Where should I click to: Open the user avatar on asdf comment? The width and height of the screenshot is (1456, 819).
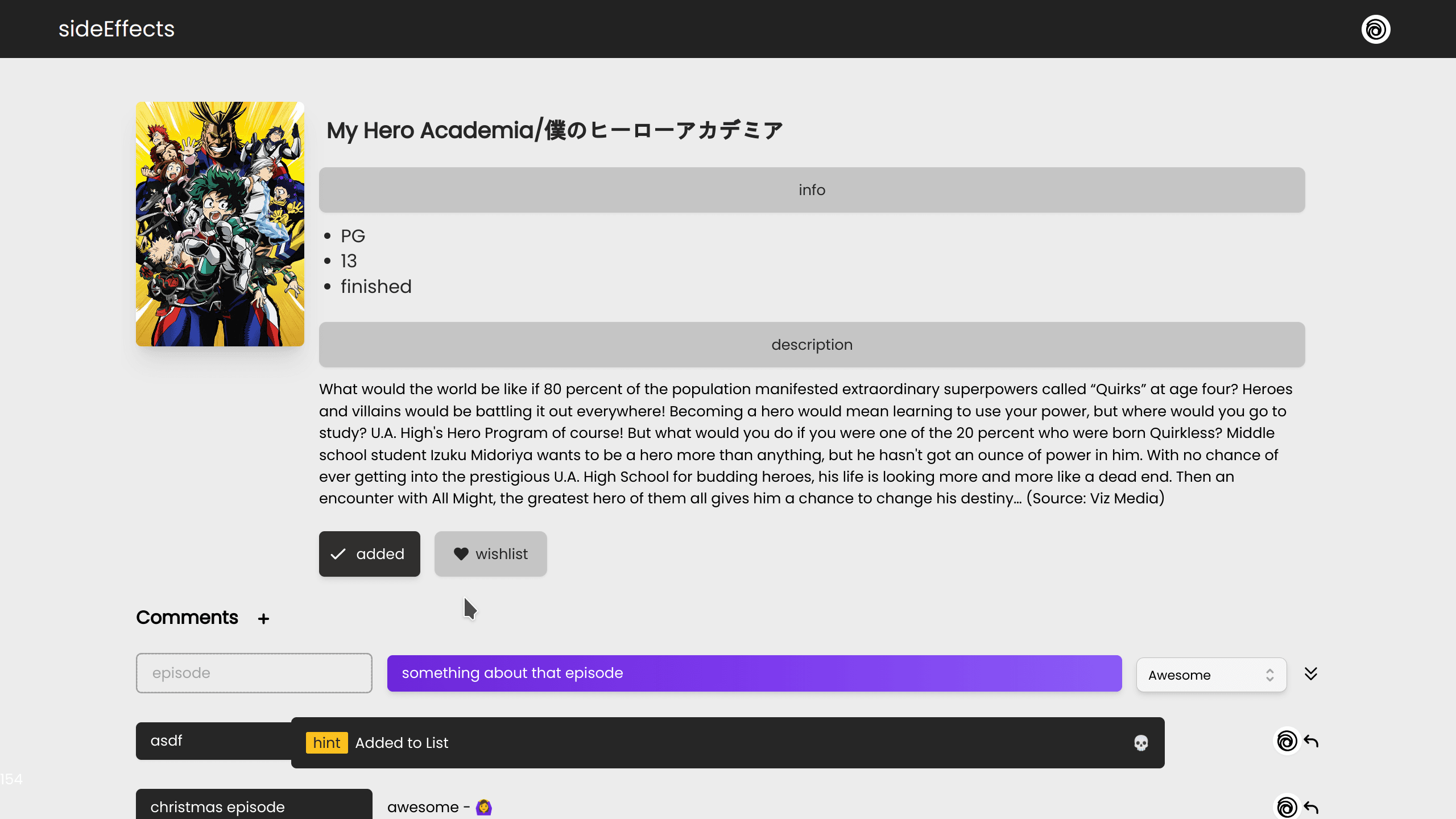1287,741
